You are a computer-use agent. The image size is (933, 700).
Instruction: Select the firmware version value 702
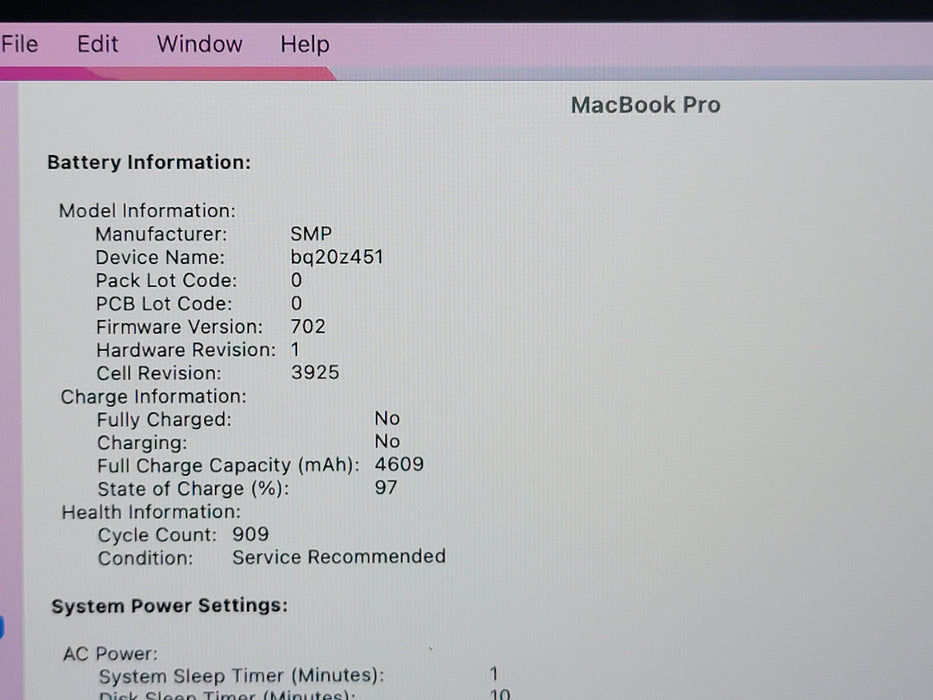point(308,327)
